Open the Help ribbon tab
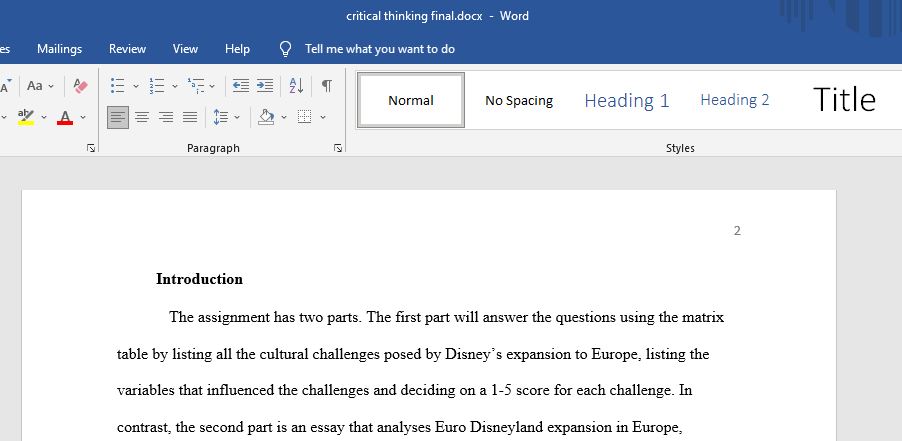Viewport: 902px width, 441px height. pyautogui.click(x=237, y=49)
